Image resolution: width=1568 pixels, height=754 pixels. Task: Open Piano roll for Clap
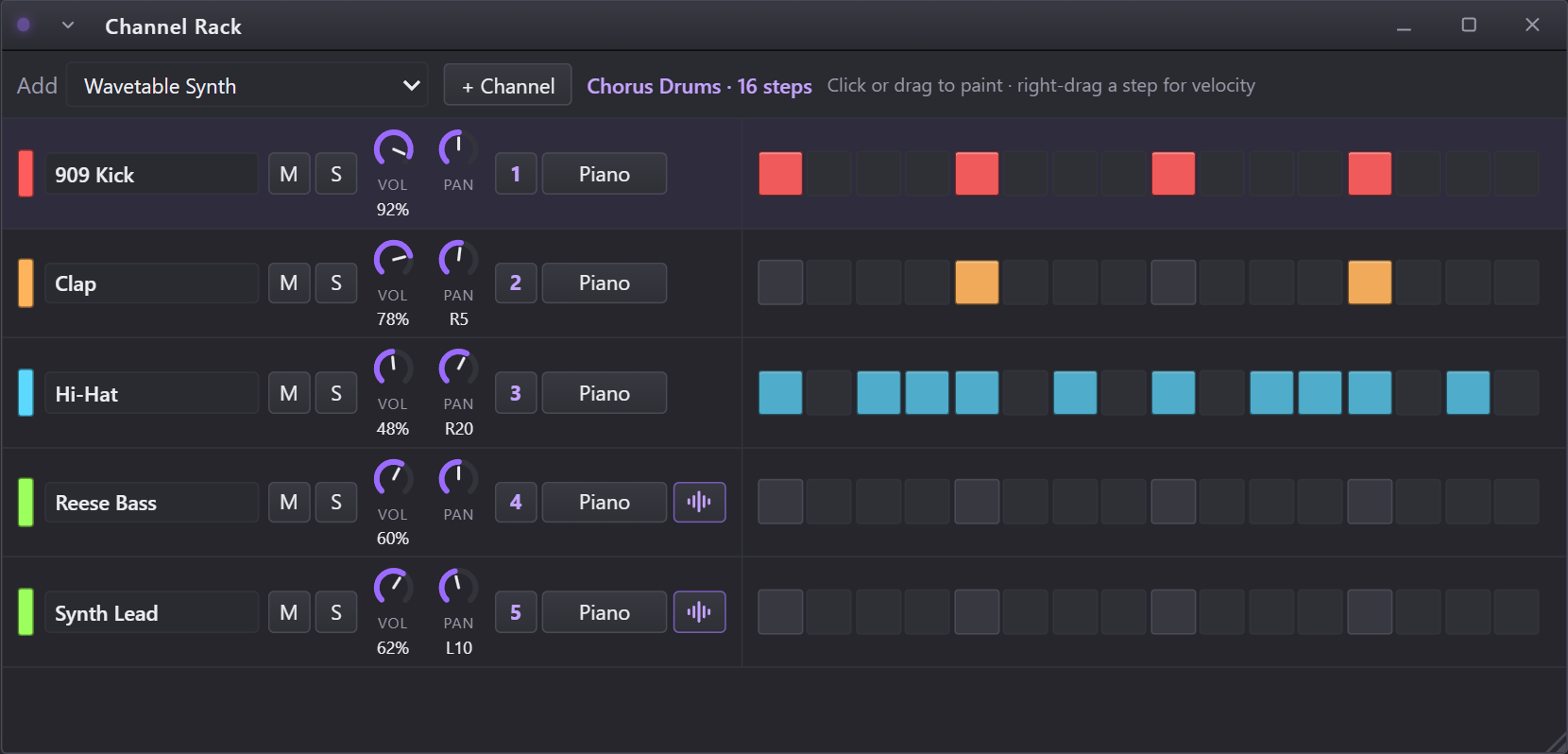[x=605, y=283]
